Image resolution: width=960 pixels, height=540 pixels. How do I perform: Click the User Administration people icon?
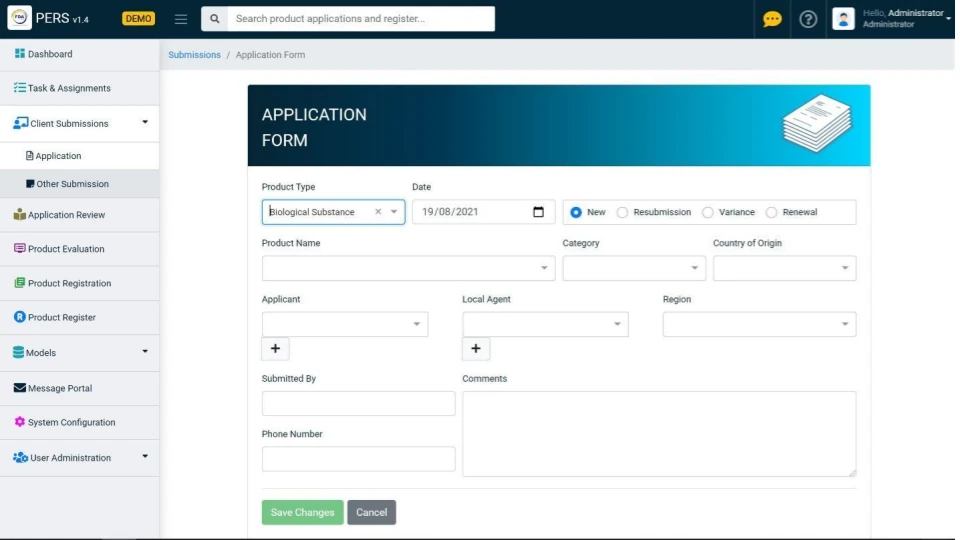(20, 457)
